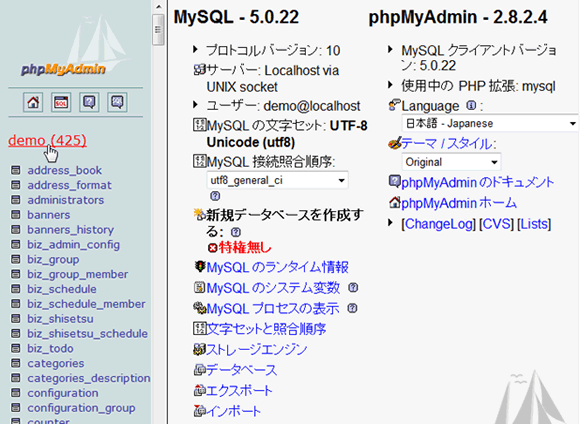580x424 pixels.
Task: Click help icon beside MySQL プロセスの表示
Action: [x=353, y=308]
